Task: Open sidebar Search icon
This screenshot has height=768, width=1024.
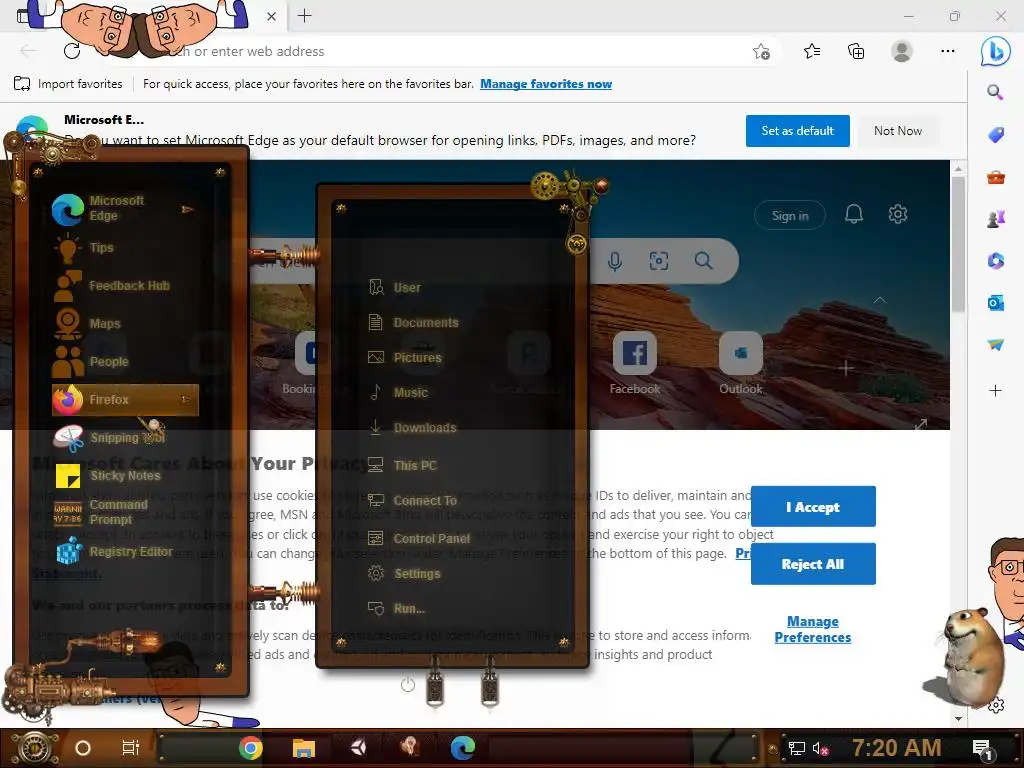Action: point(995,92)
